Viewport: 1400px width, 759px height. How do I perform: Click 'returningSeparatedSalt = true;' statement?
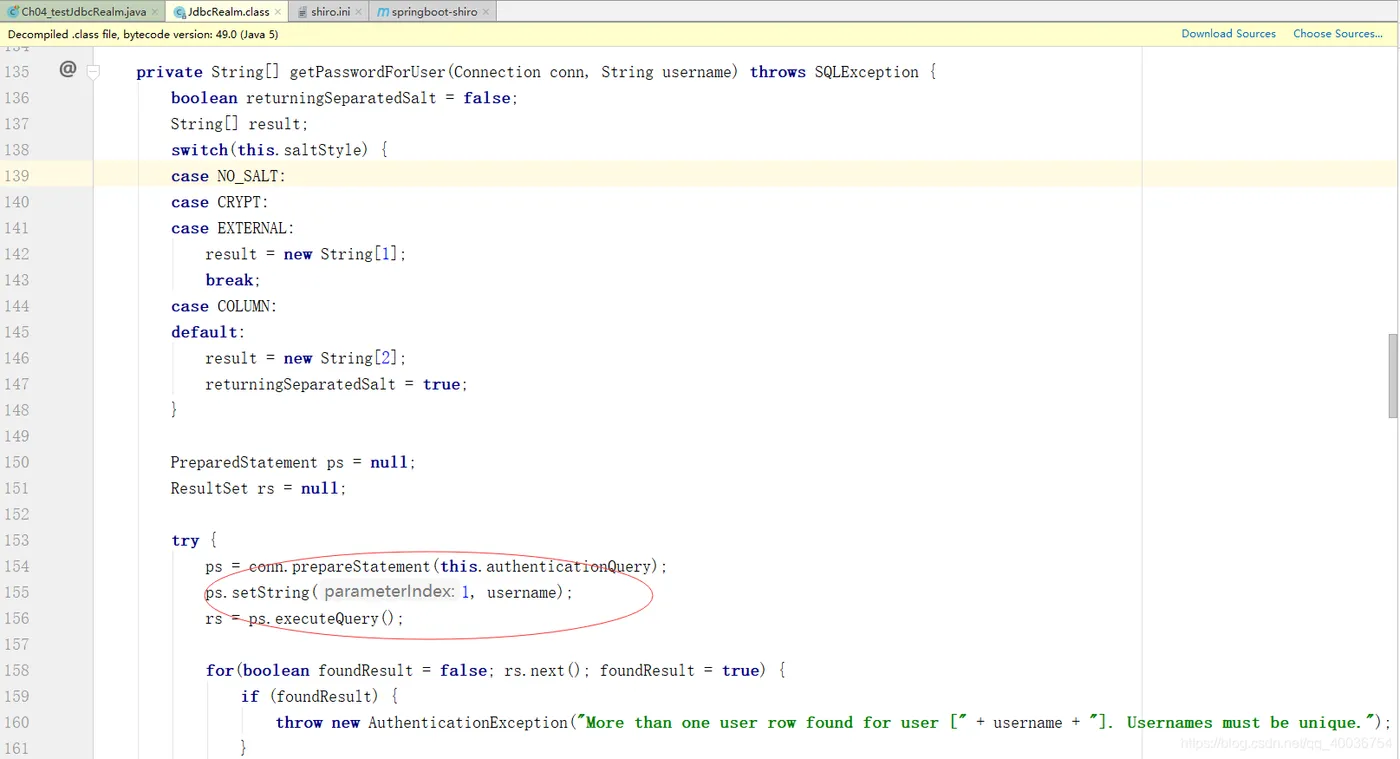(x=337, y=384)
